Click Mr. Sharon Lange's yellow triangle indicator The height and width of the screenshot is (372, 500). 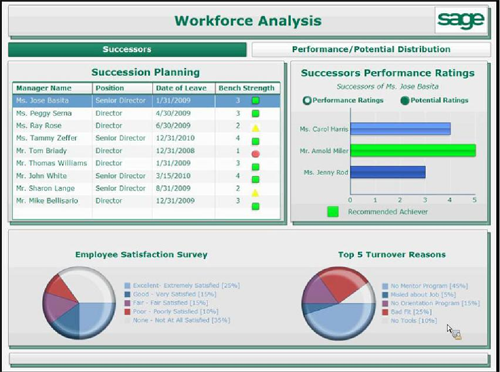pos(255,193)
